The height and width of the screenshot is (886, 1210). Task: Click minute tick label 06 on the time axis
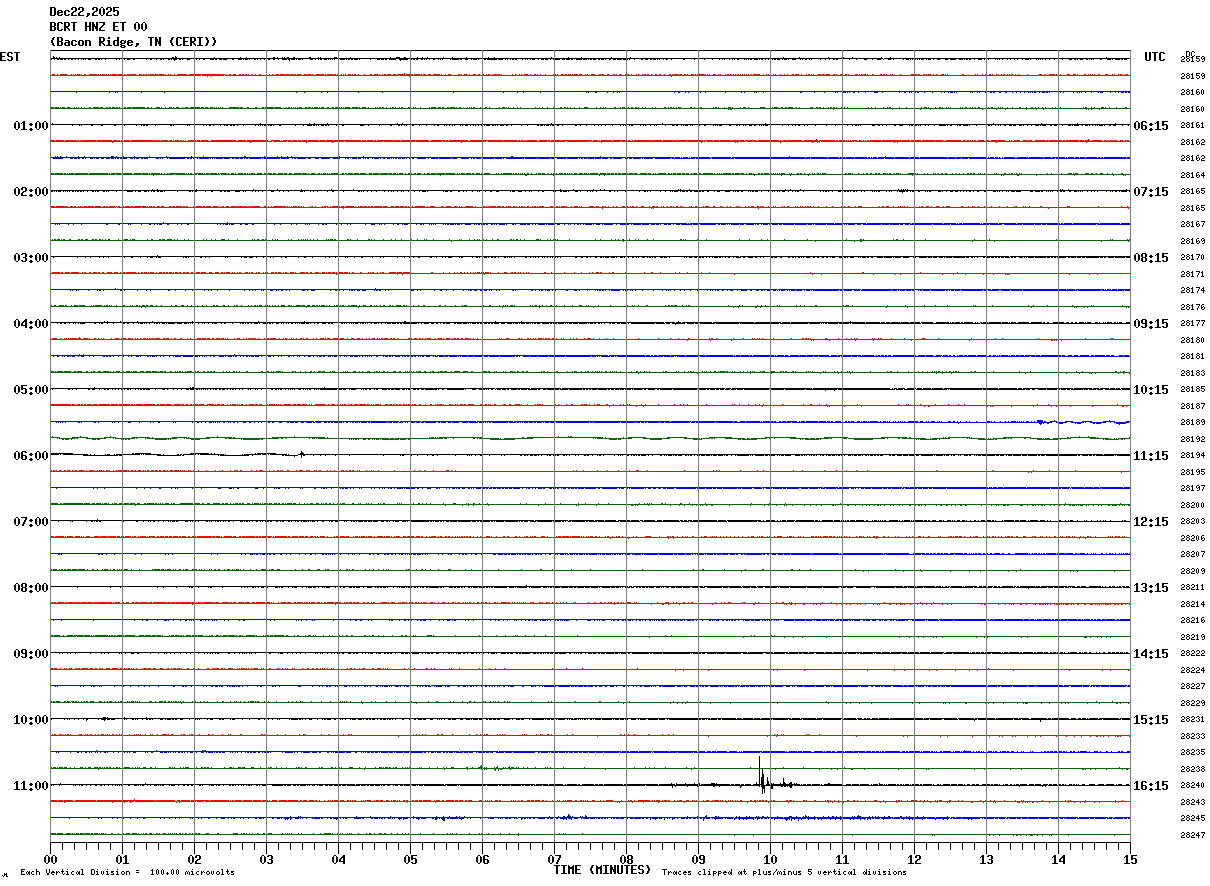[x=483, y=859]
